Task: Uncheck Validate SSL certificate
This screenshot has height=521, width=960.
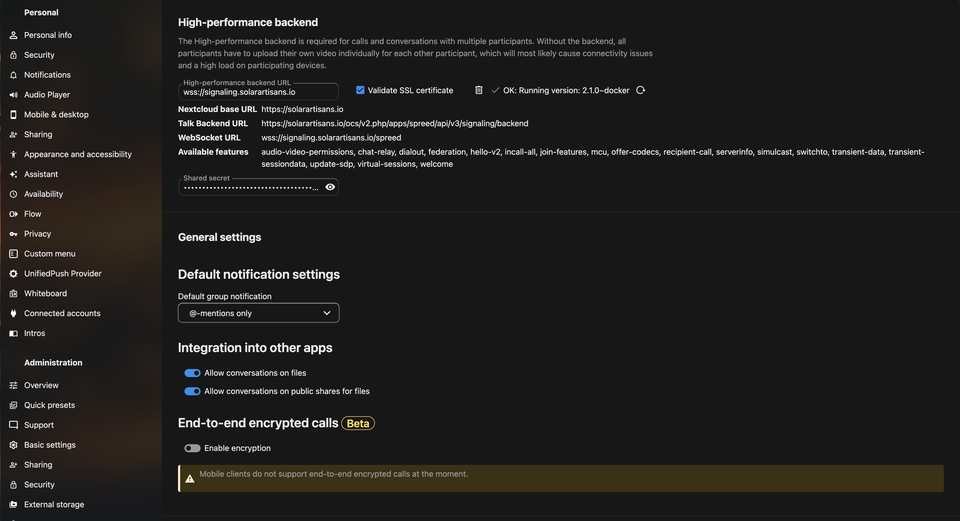Action: [360, 90]
